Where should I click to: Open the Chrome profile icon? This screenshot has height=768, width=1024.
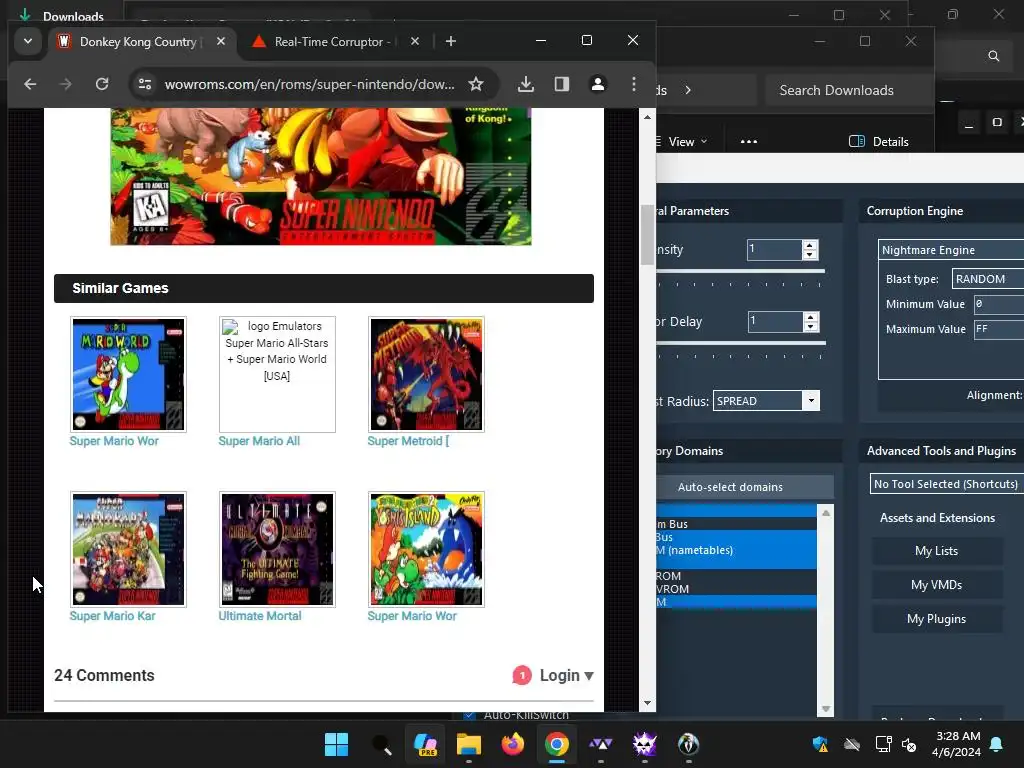(598, 84)
